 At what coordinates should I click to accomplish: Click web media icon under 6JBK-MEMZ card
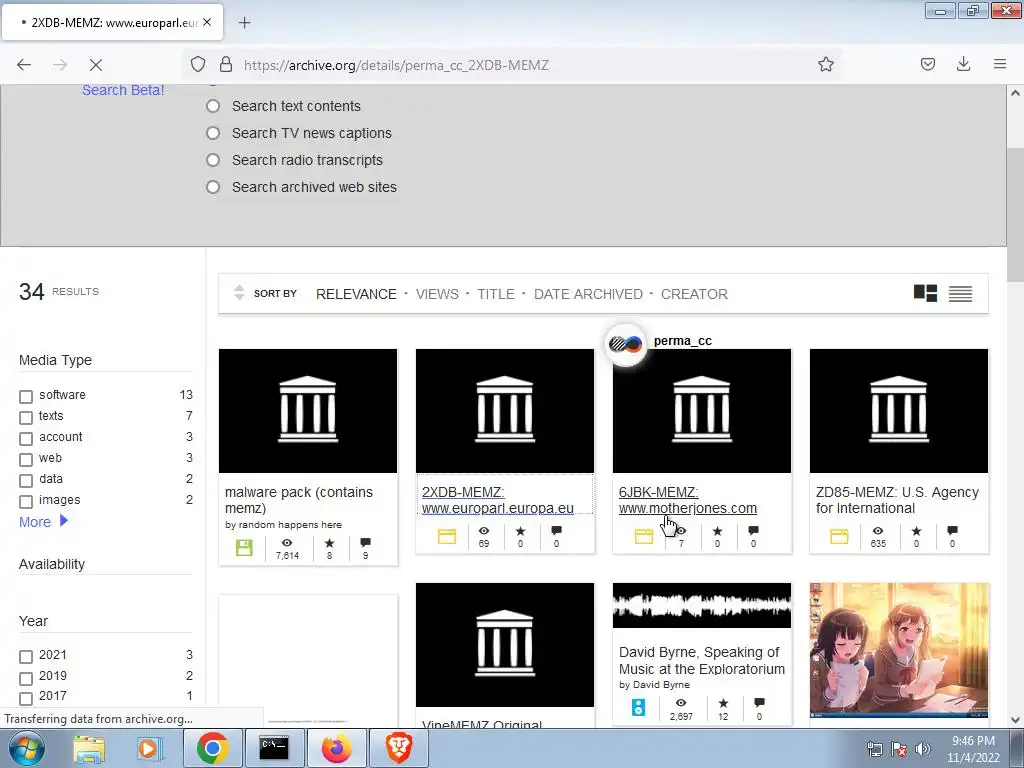644,537
